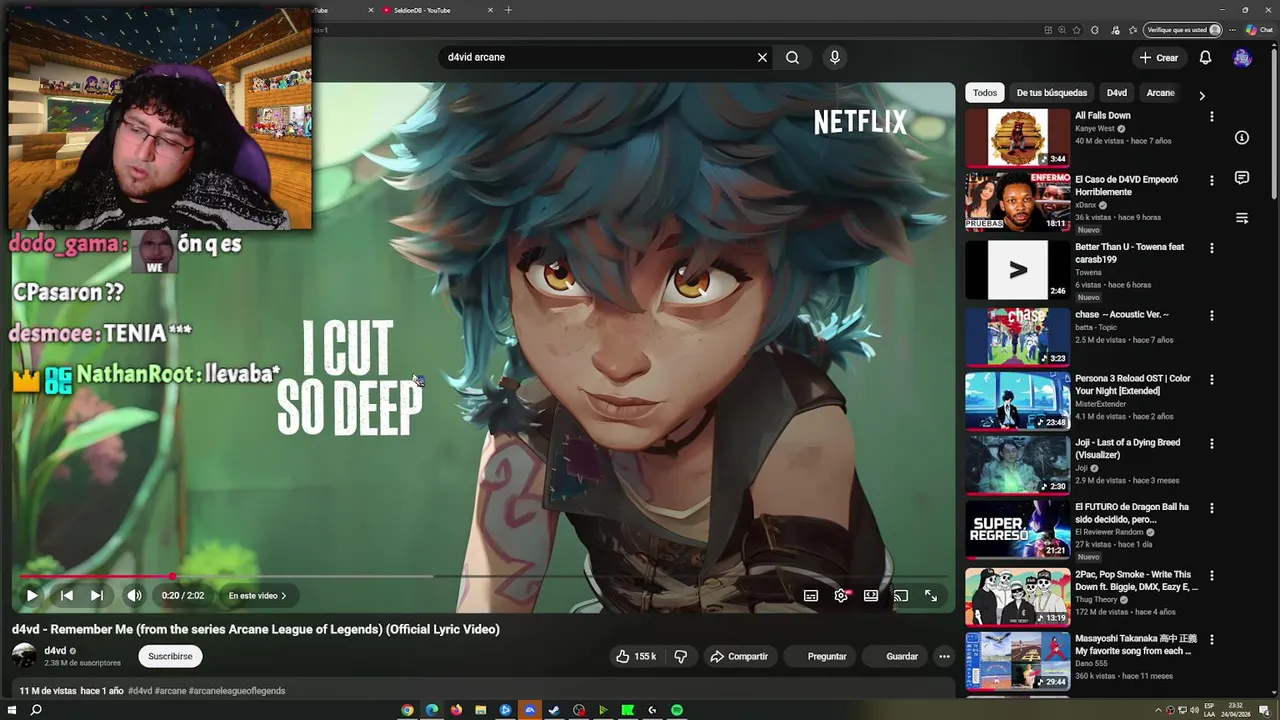
Task: Click 'Verifique que es usted' profile button
Action: 1184,30
